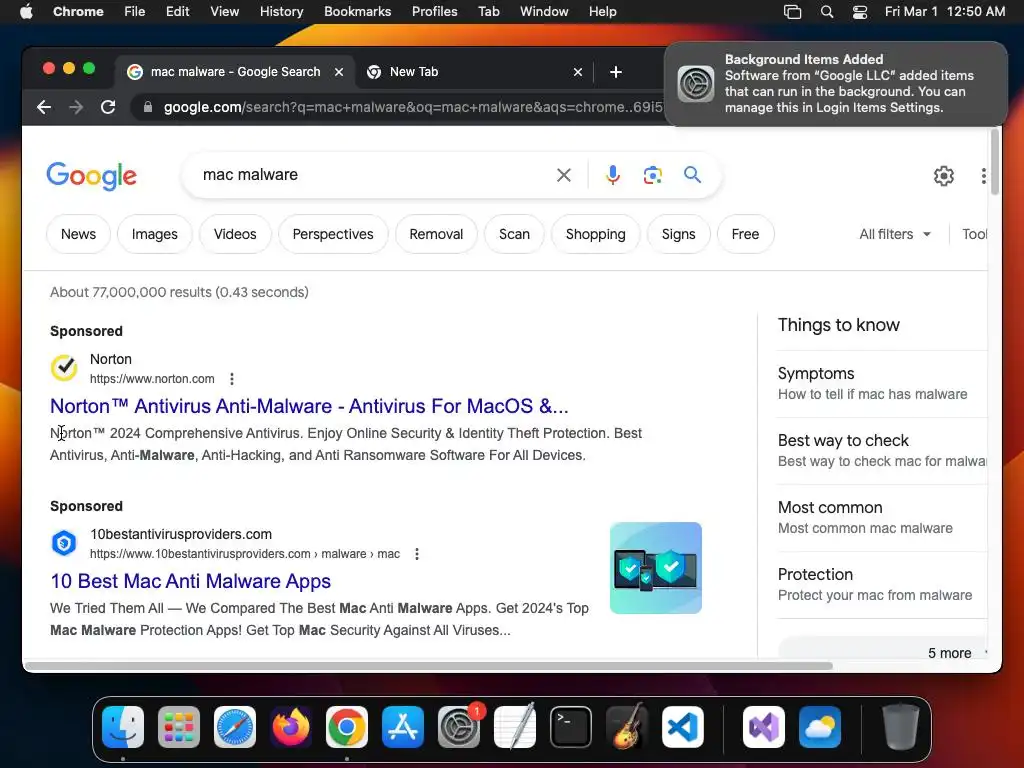Open the Apple menu
Image resolution: width=1024 pixels, height=768 pixels.
pyautogui.click(x=26, y=12)
